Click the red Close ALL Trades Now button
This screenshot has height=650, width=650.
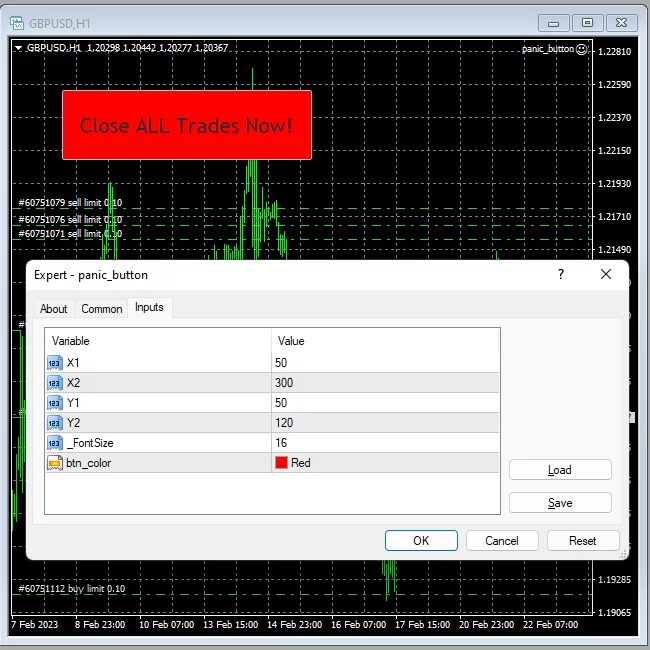pos(187,125)
